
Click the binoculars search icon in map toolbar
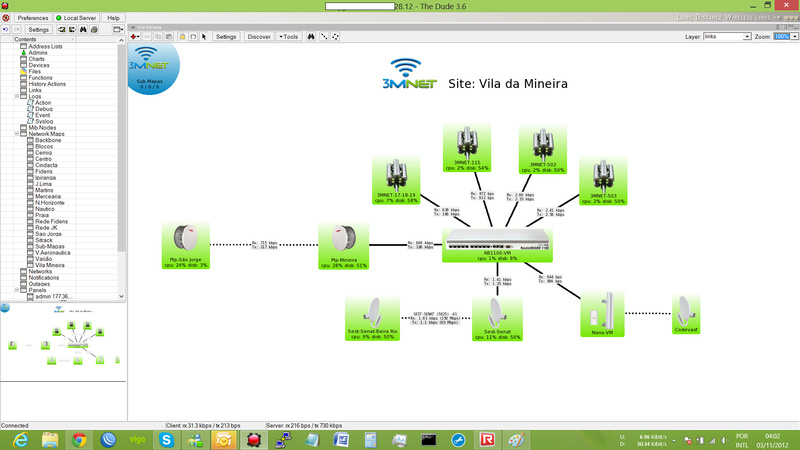point(311,37)
